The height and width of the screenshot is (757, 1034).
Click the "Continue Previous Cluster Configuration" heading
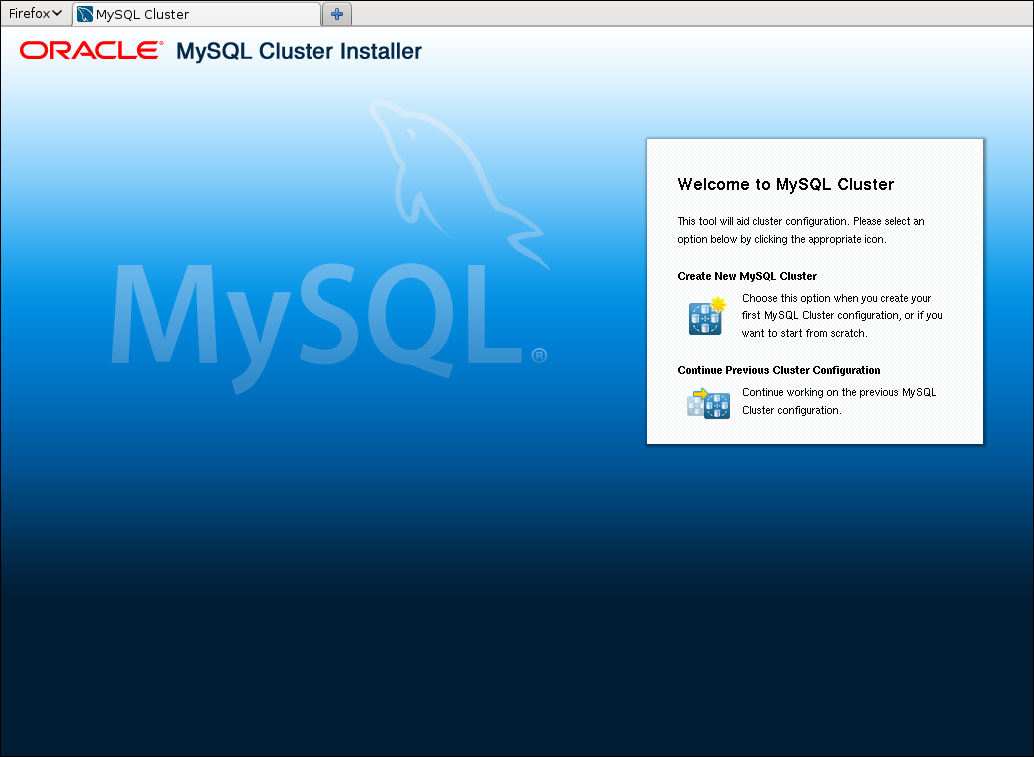click(779, 370)
